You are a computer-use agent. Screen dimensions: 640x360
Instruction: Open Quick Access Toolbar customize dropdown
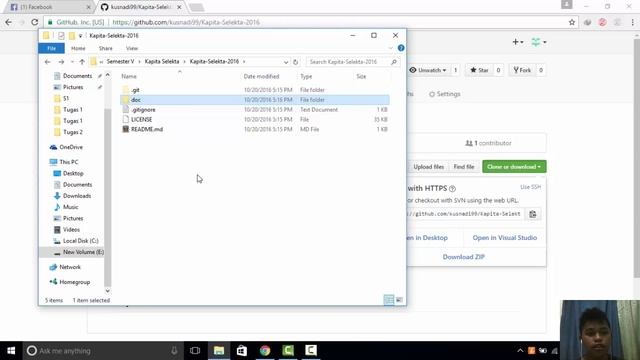(x=80, y=36)
